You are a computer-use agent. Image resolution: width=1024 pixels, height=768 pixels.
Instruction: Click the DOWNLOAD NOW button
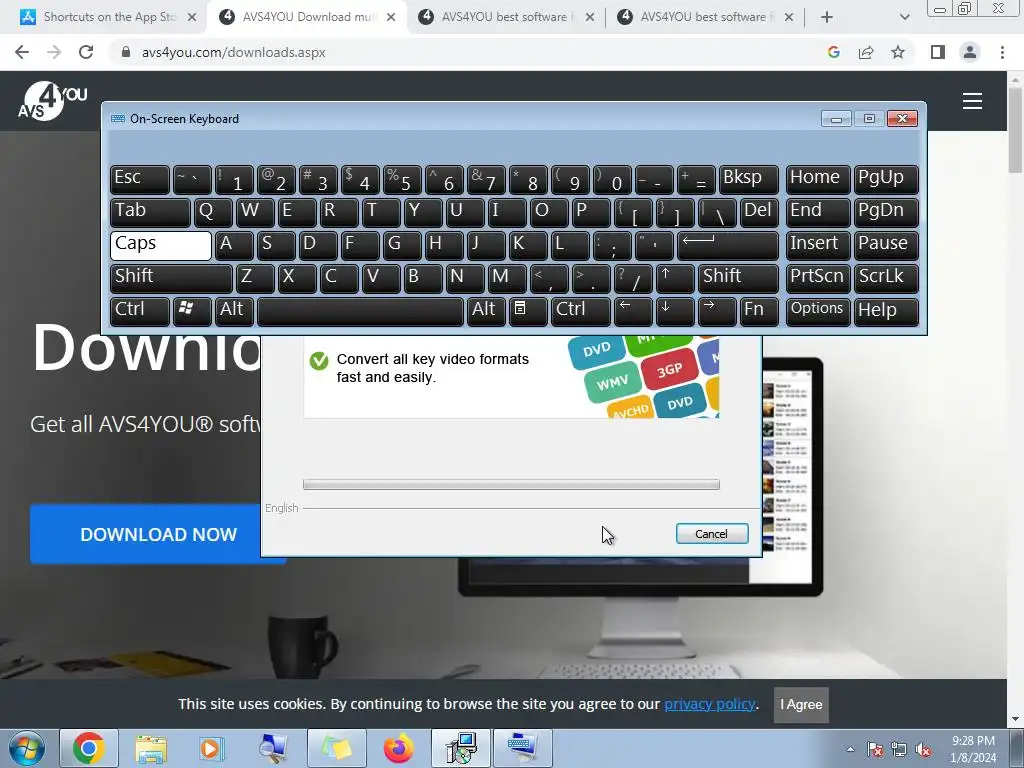tap(158, 534)
